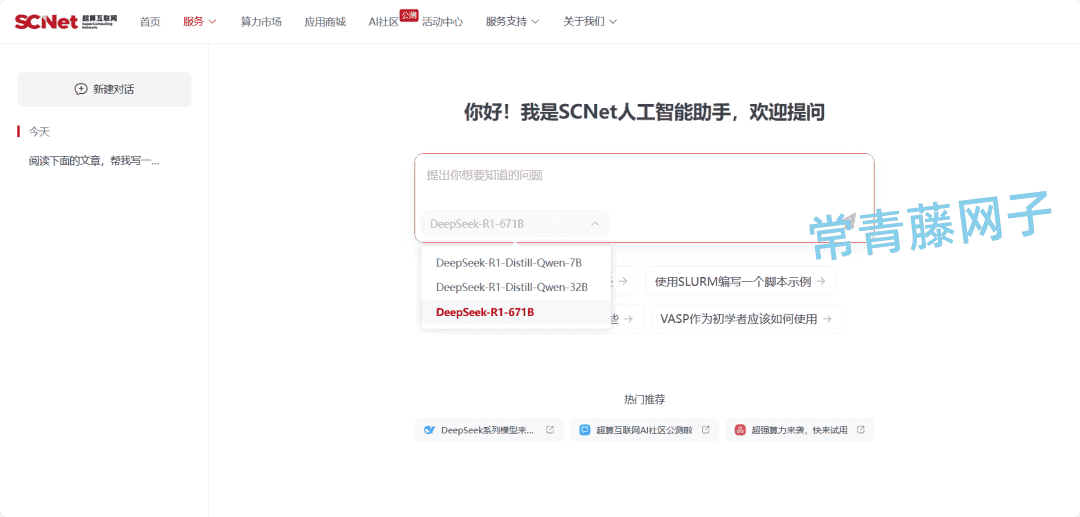Open AI社区 in the top navigation
Screen dimensions: 1080x517
(384, 21)
